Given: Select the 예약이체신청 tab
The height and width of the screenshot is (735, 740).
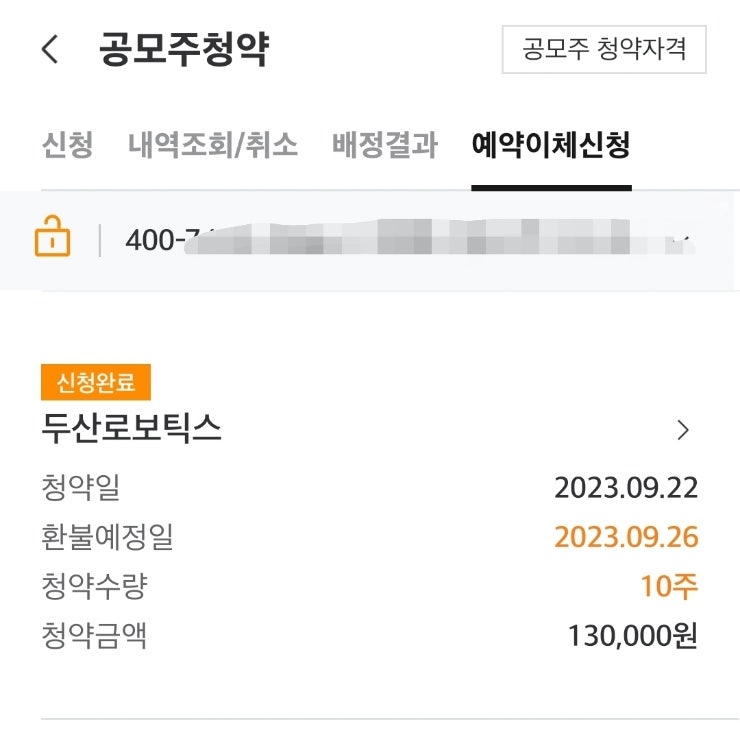Looking at the screenshot, I should click(x=551, y=146).
